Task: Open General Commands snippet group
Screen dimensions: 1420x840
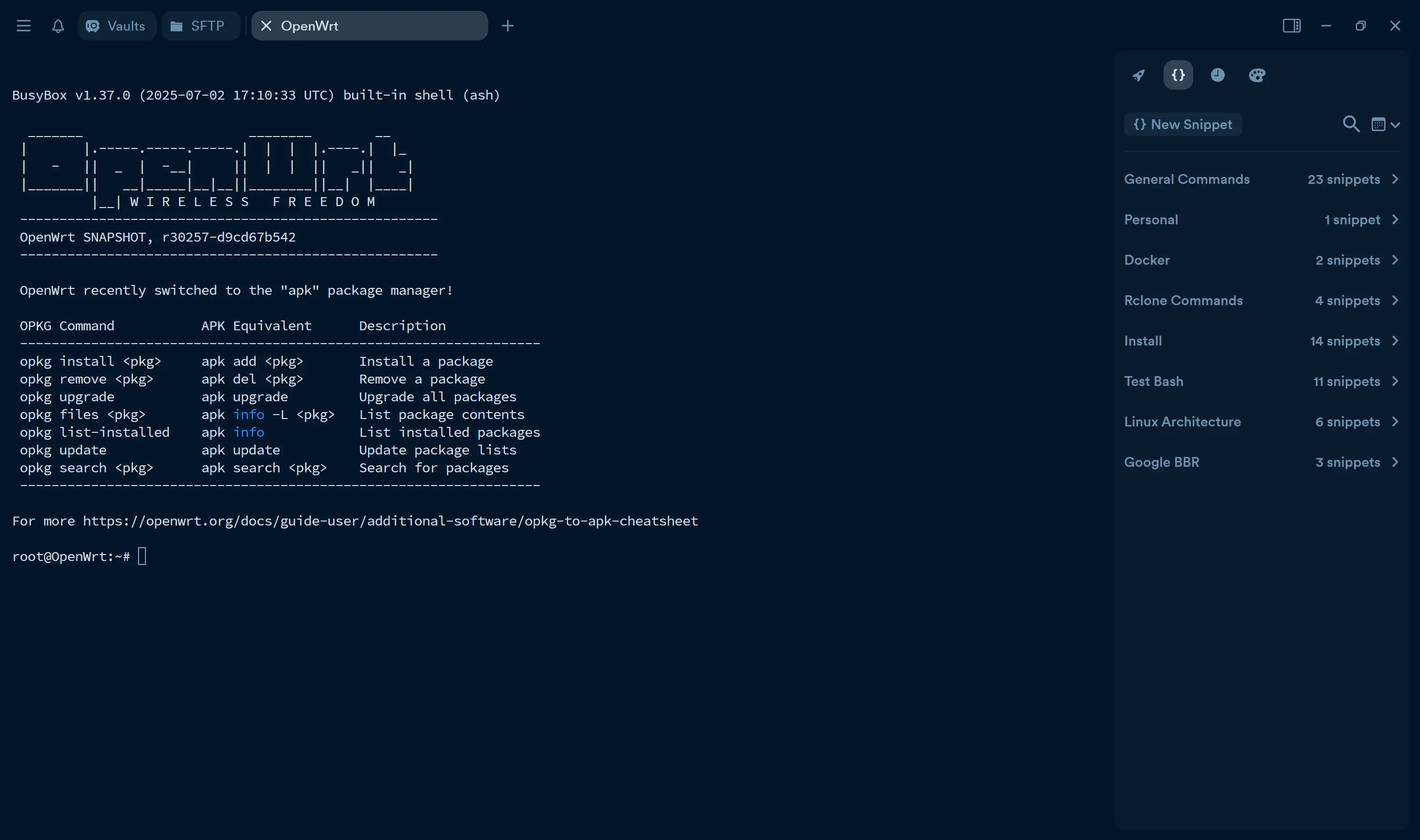Action: (x=1262, y=179)
